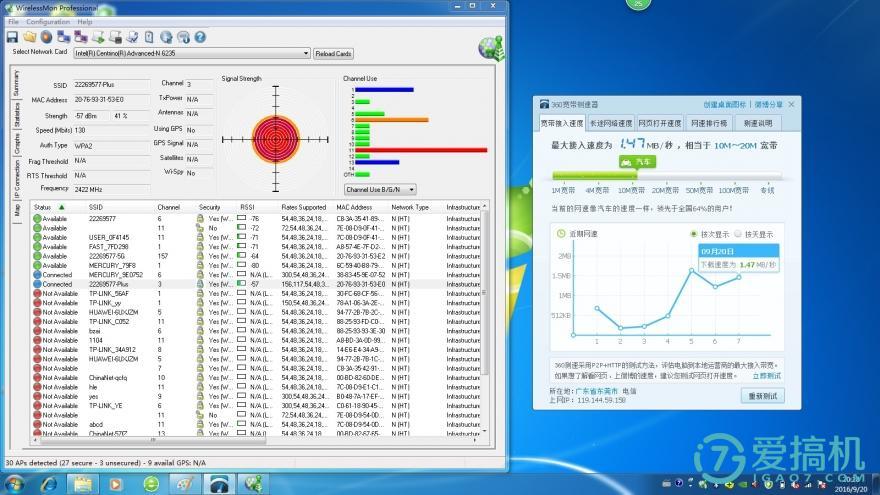Click the floppy-disk save icon in WirelessMon toolbar

pyautogui.click(x=12, y=37)
